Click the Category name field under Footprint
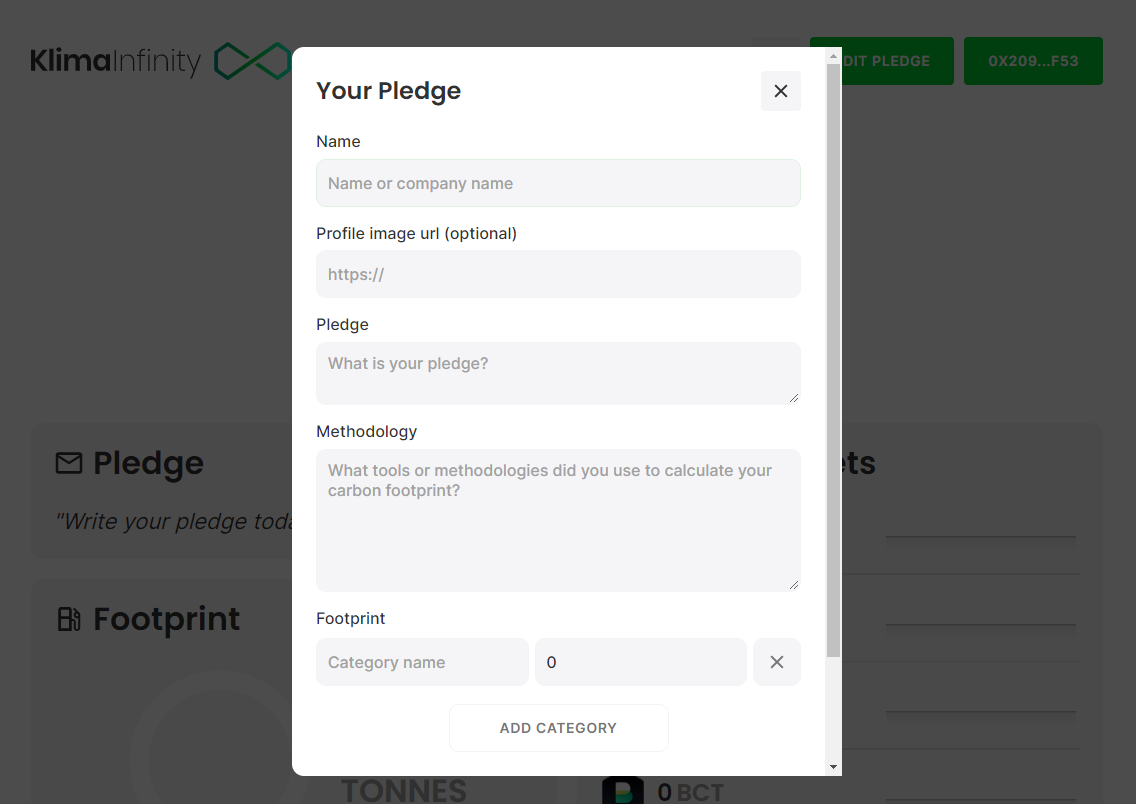The height and width of the screenshot is (804, 1136). coord(422,662)
